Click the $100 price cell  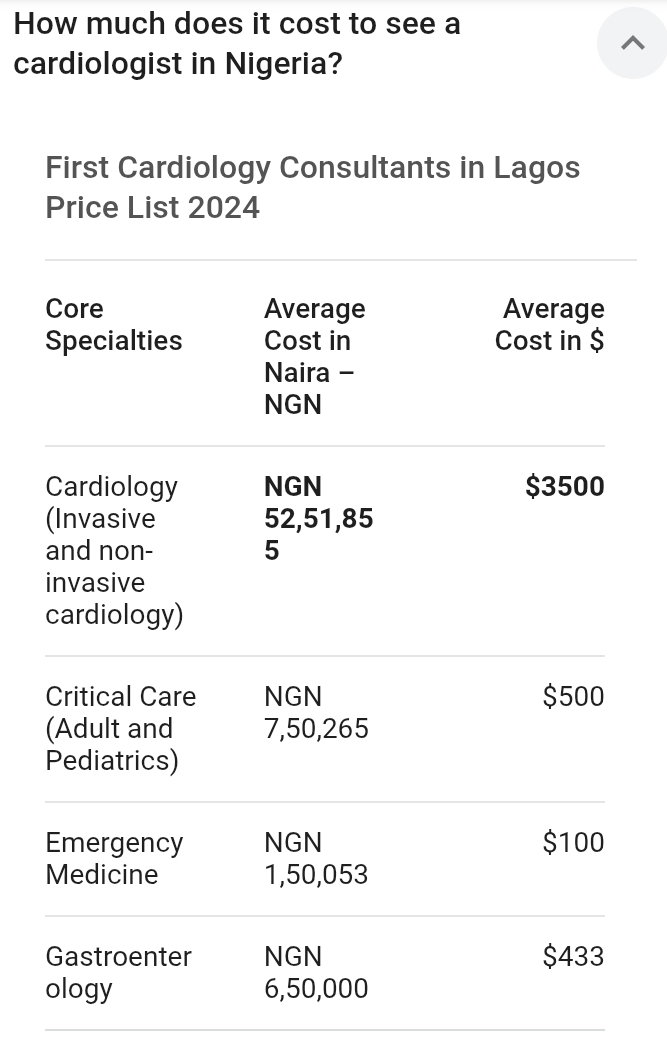coord(573,842)
